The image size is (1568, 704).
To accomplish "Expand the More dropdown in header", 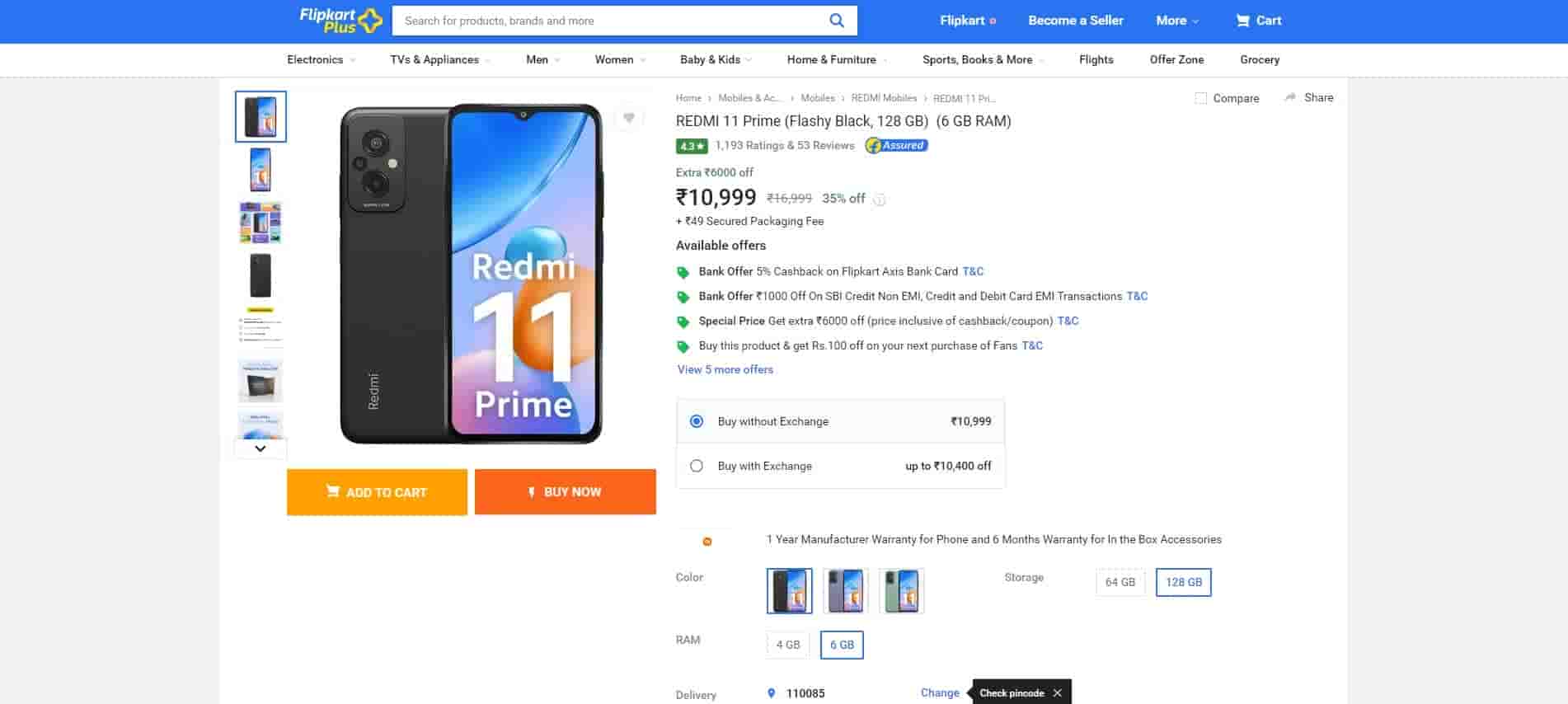I will tap(1176, 21).
